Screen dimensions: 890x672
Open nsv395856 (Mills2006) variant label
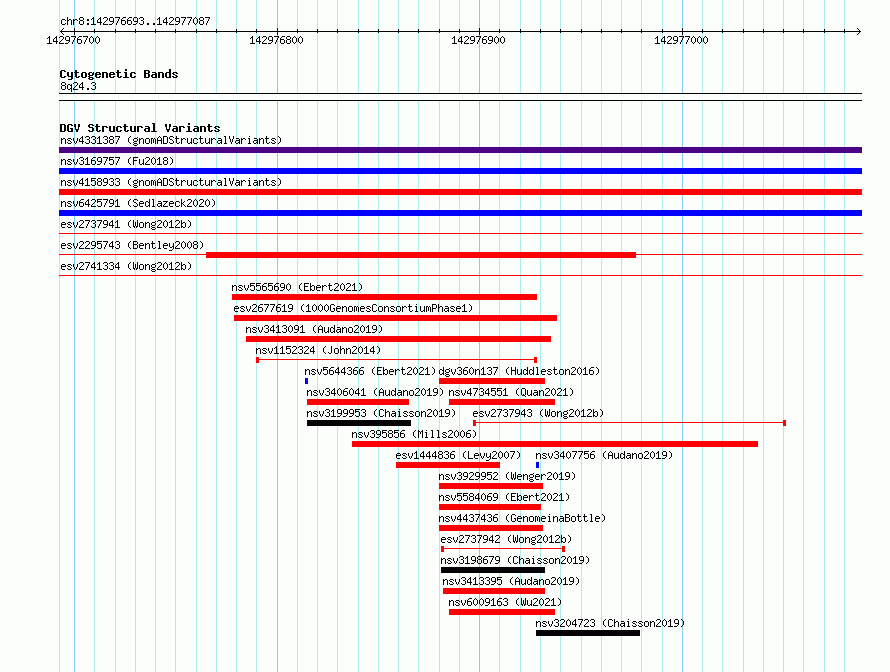pyautogui.click(x=414, y=434)
